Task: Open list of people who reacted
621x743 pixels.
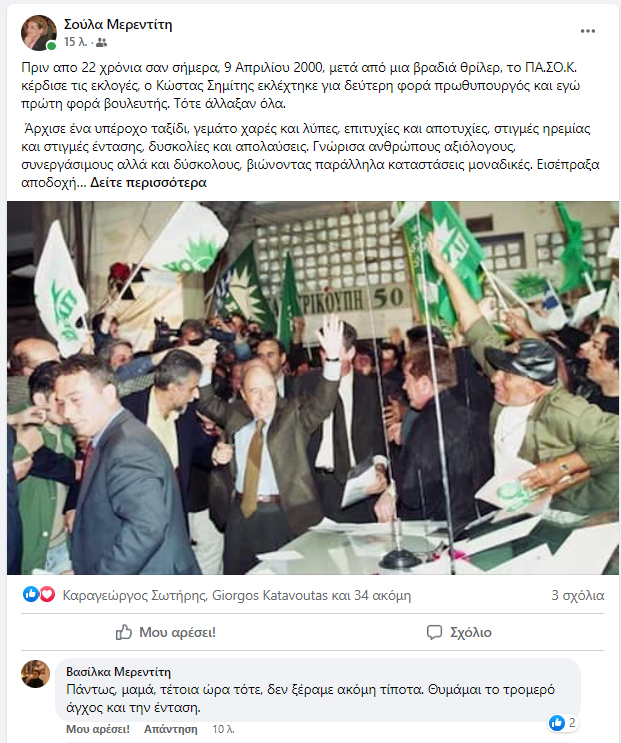Action: pos(237,595)
